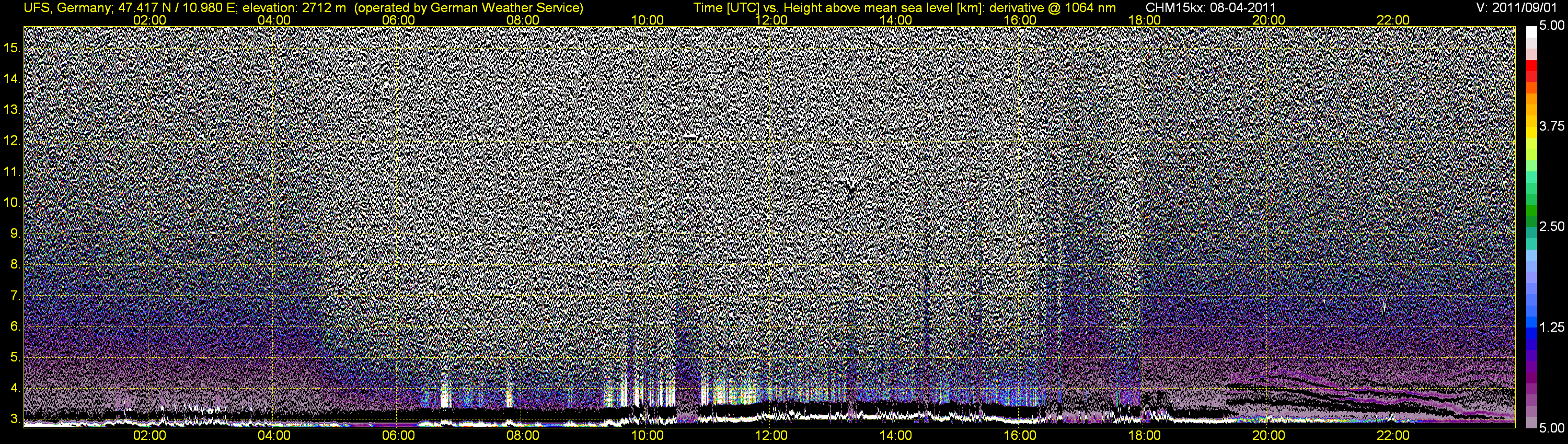Click the '5.00' value at the color scale bottom
Image resolution: width=1568 pixels, height=444 pixels.
pos(1552,428)
